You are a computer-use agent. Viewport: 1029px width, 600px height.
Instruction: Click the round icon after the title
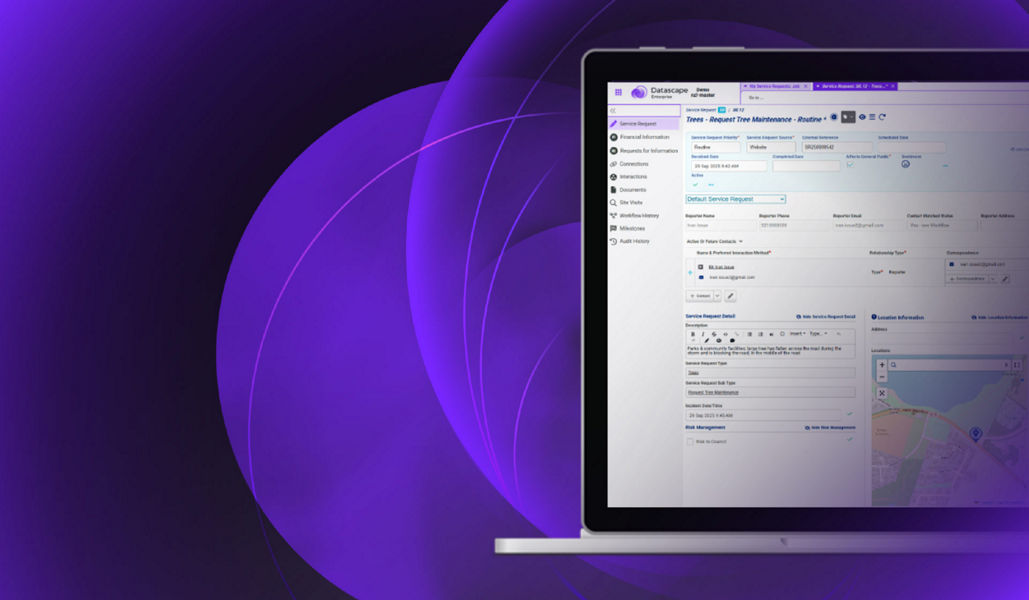834,117
